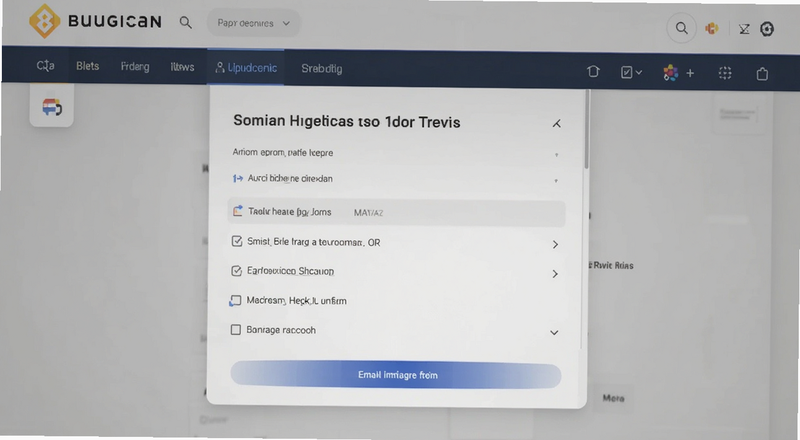Click the Email imiagre from button
Viewport: 800px width, 440px height.
(396, 375)
